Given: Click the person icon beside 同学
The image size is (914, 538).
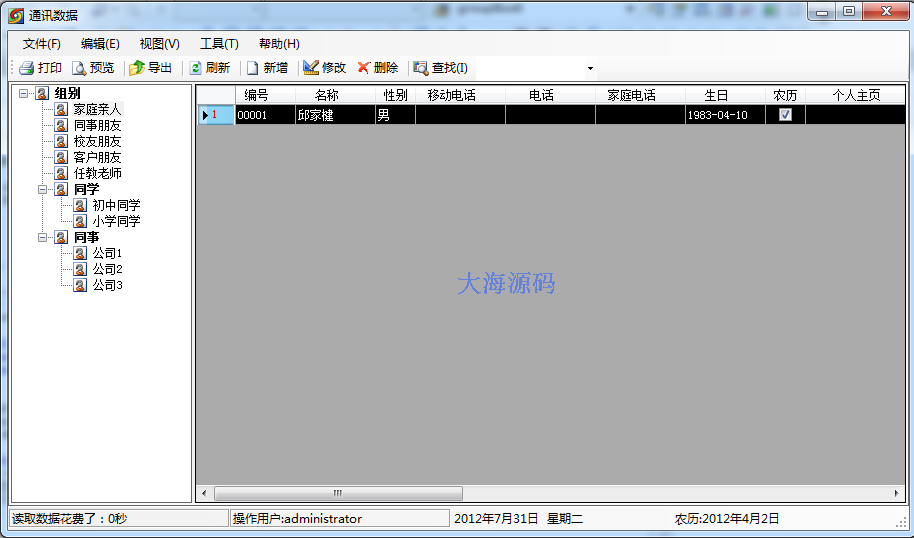Looking at the screenshot, I should tap(61, 189).
